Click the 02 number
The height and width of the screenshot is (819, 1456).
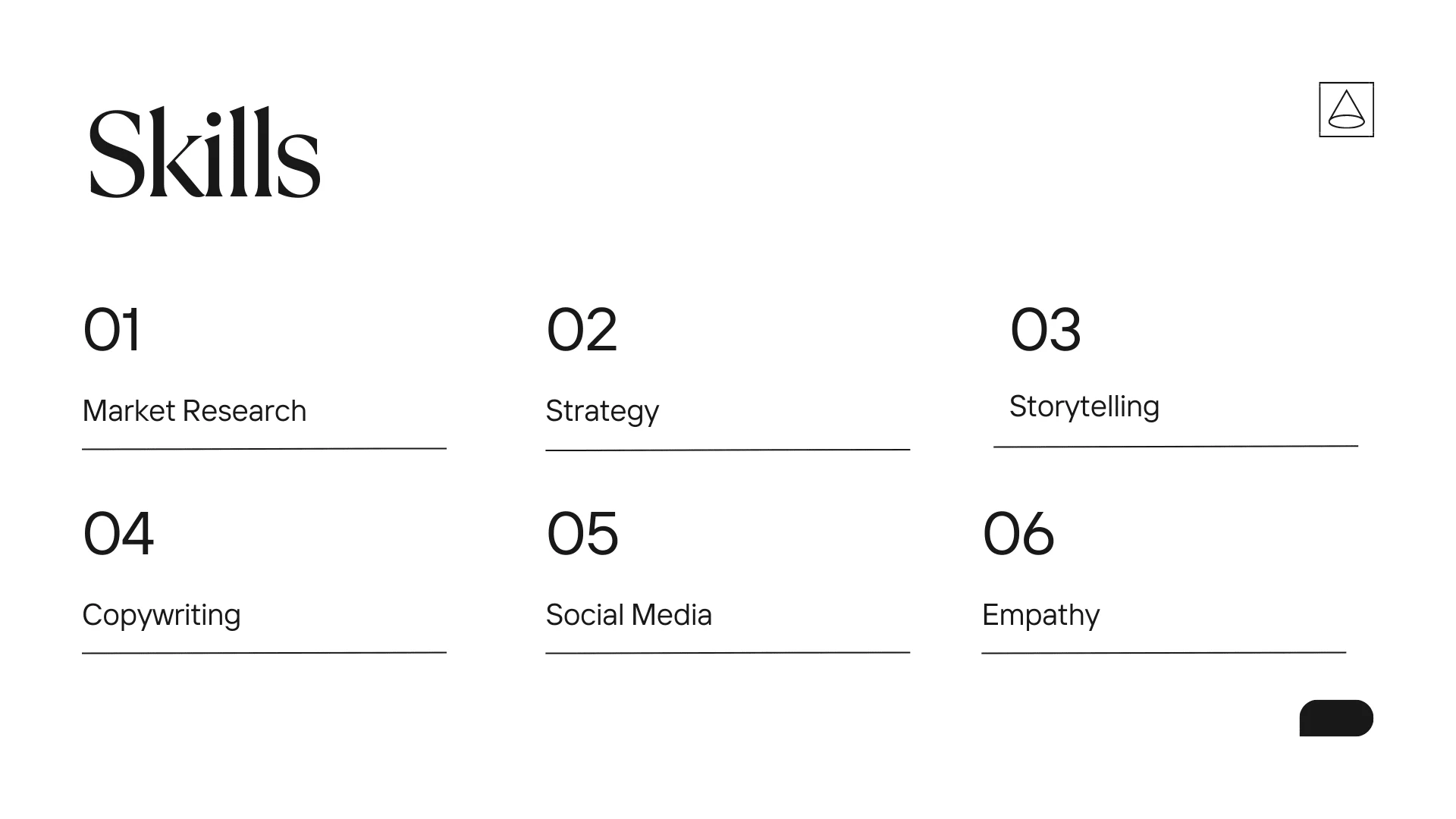582,330
